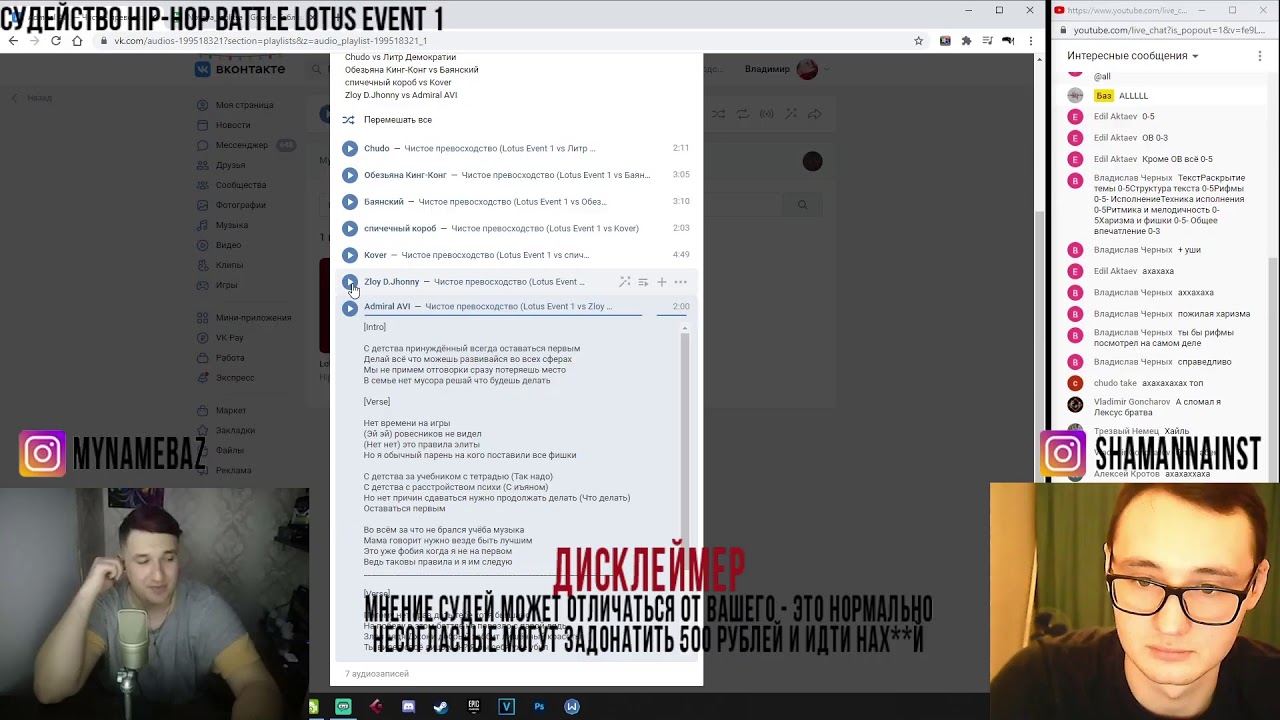The height and width of the screenshot is (720, 1280).
Task: Click the SHAMANNAINST Instagram logo
Action: pos(1063,454)
